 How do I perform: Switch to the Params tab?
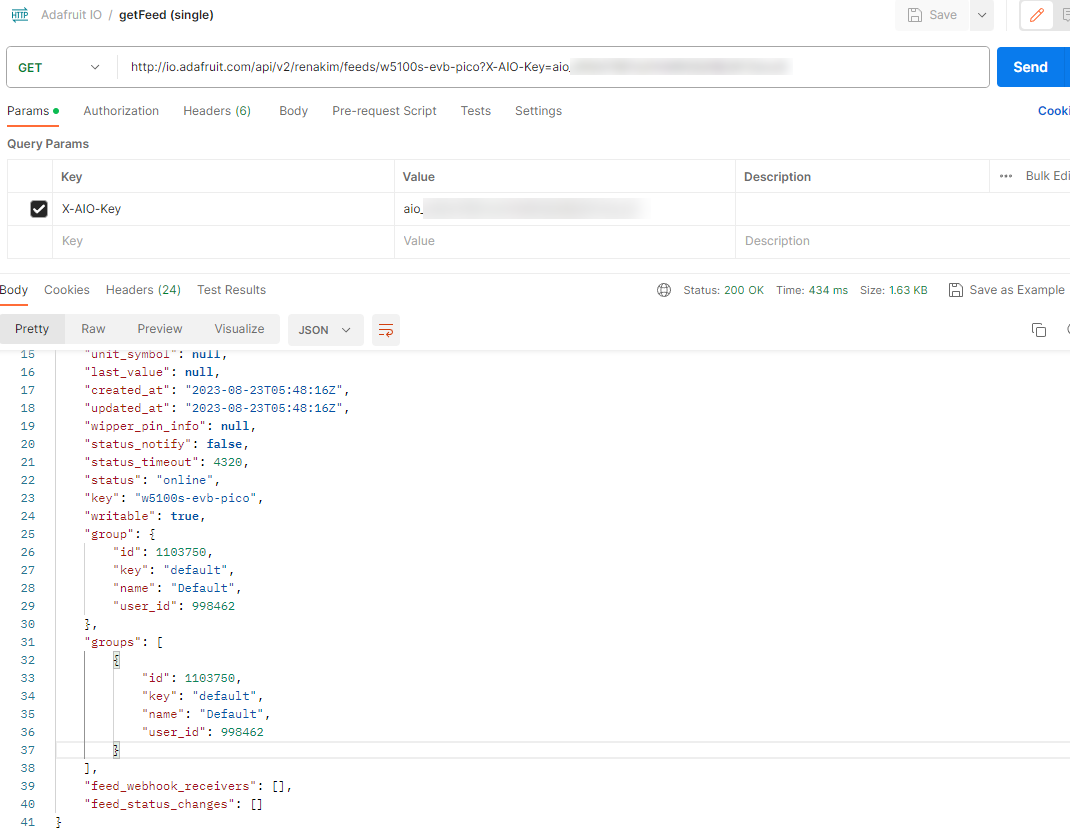(x=32, y=111)
